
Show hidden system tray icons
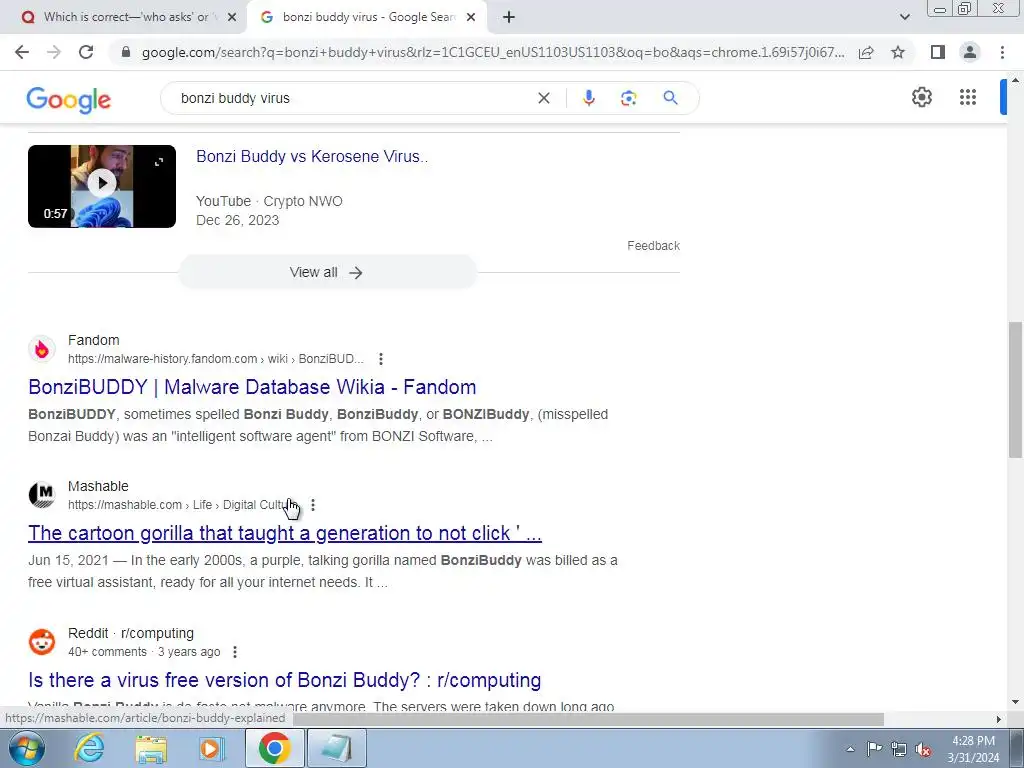pos(850,749)
